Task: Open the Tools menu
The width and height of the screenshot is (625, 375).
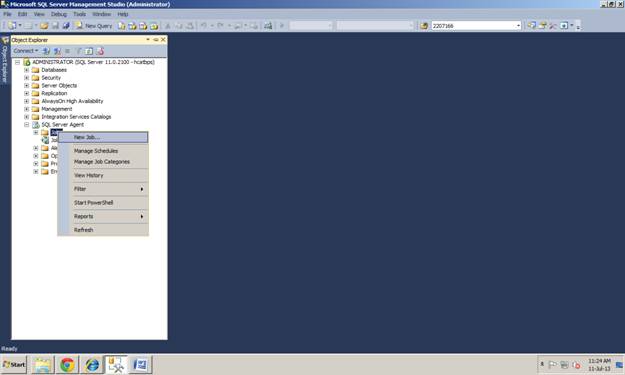Action: pos(79,14)
